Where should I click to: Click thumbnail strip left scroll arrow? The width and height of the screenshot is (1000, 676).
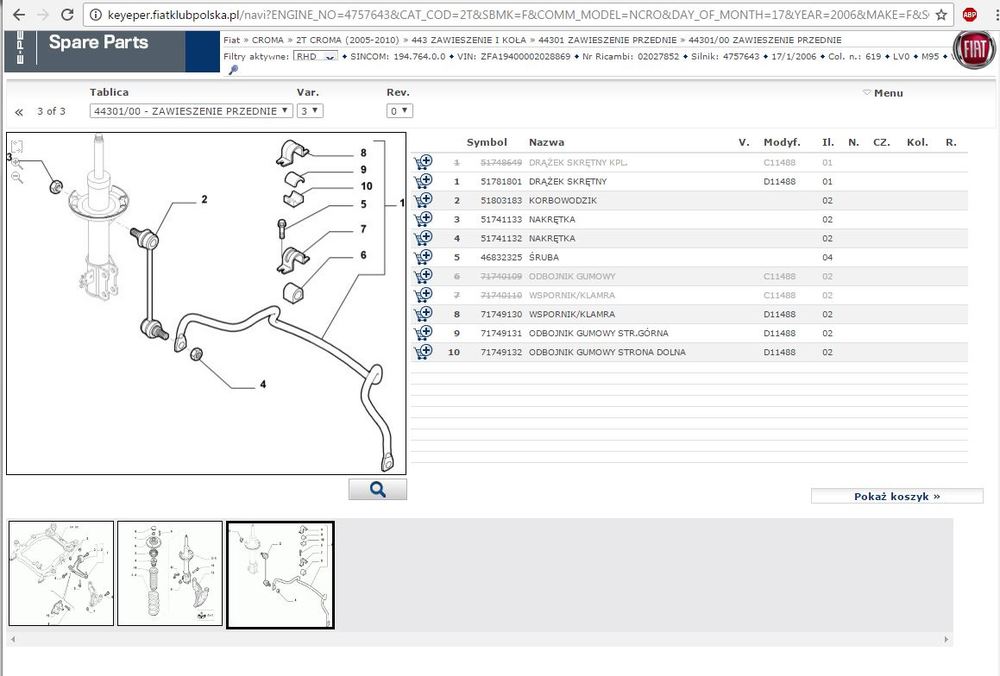[x=13, y=639]
